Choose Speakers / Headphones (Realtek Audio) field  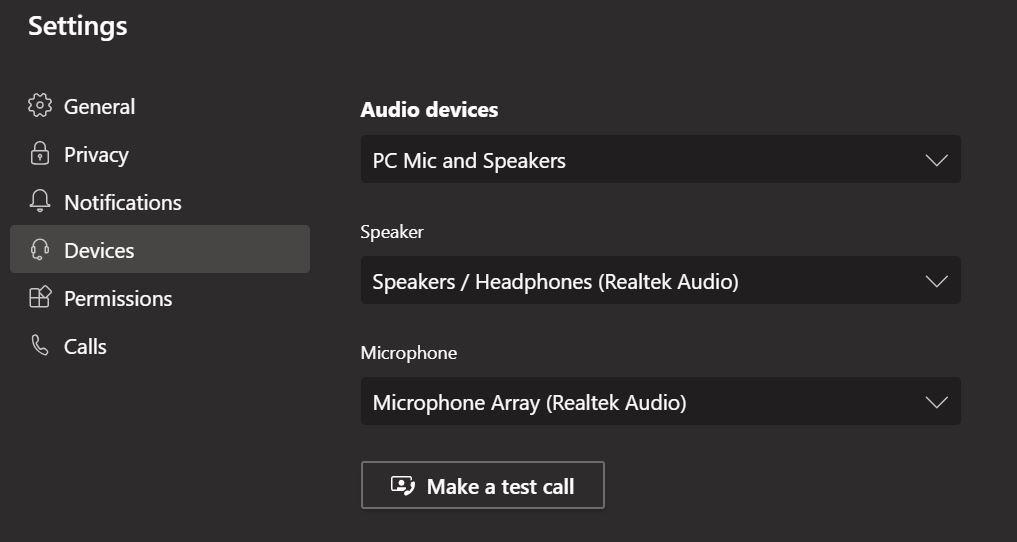[x=661, y=280]
